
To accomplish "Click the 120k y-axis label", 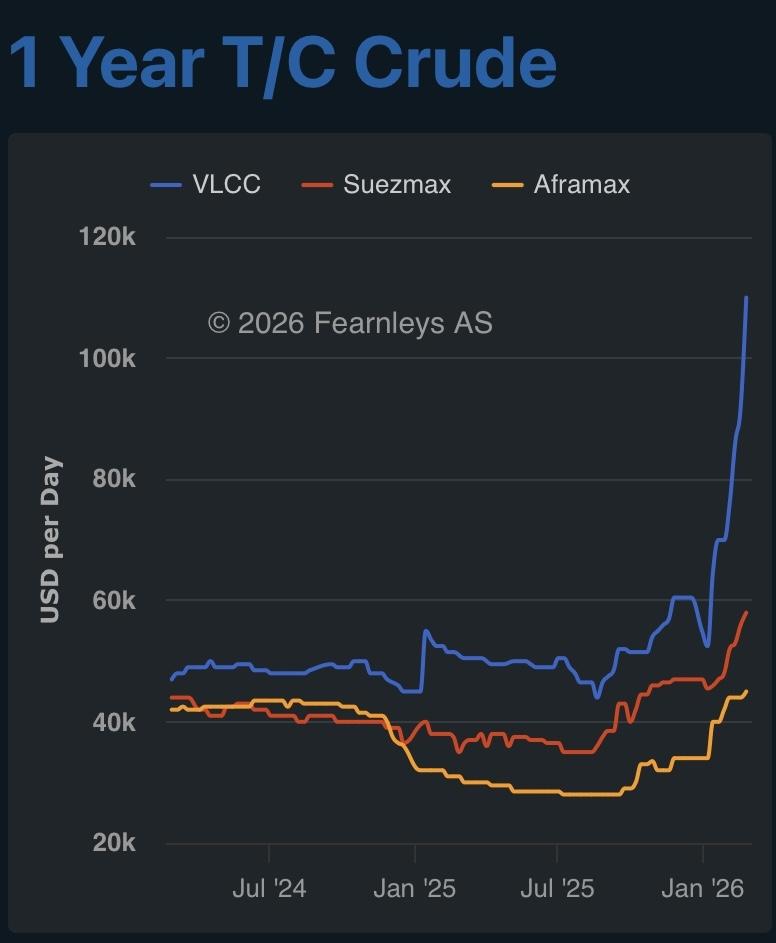I will (x=107, y=237).
